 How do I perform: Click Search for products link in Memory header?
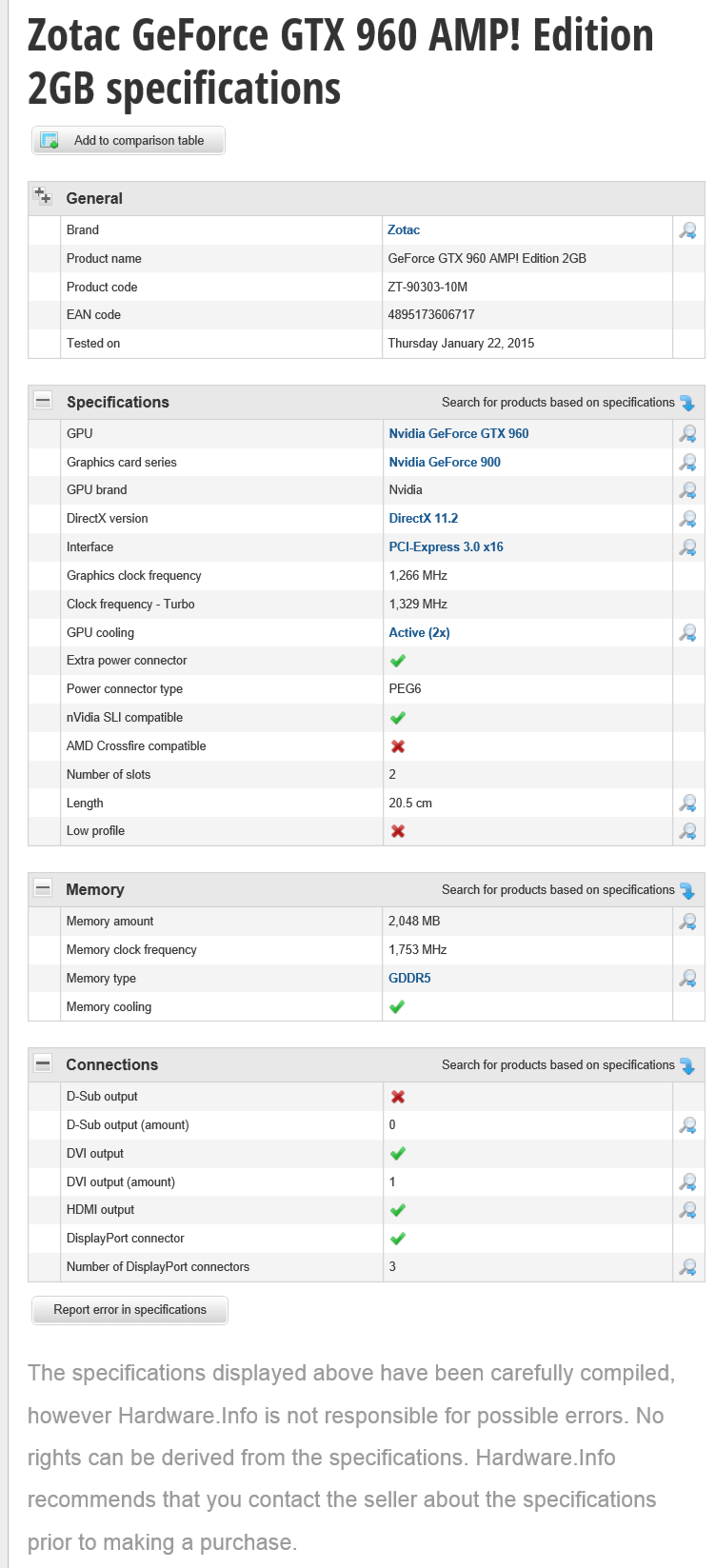click(558, 890)
